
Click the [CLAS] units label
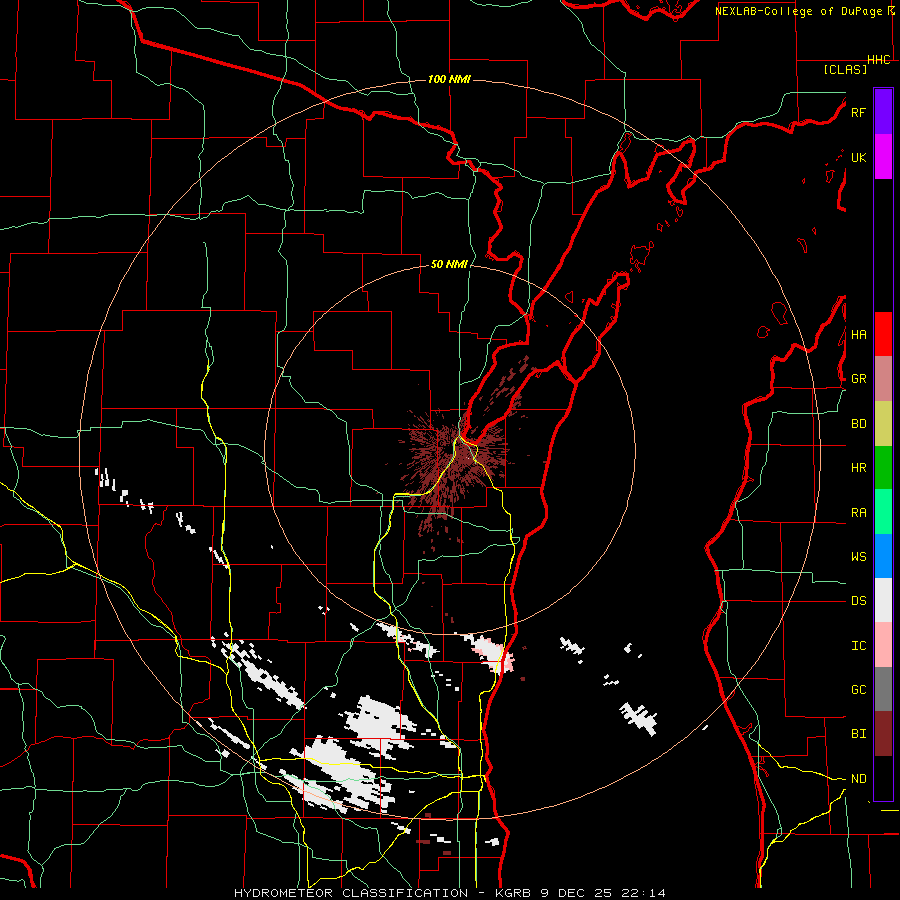coord(845,69)
